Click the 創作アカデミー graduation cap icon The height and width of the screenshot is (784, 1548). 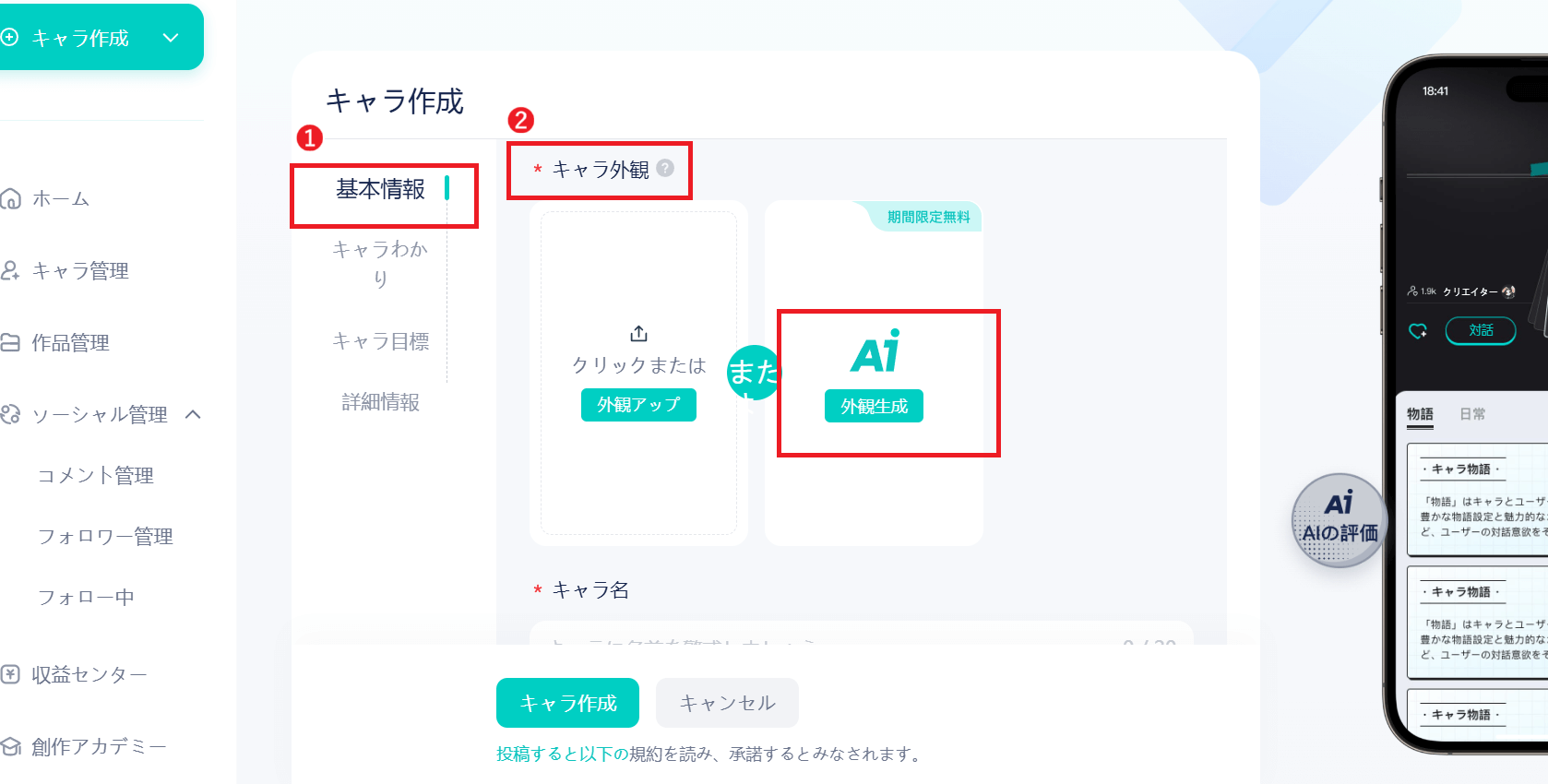[x=10, y=746]
